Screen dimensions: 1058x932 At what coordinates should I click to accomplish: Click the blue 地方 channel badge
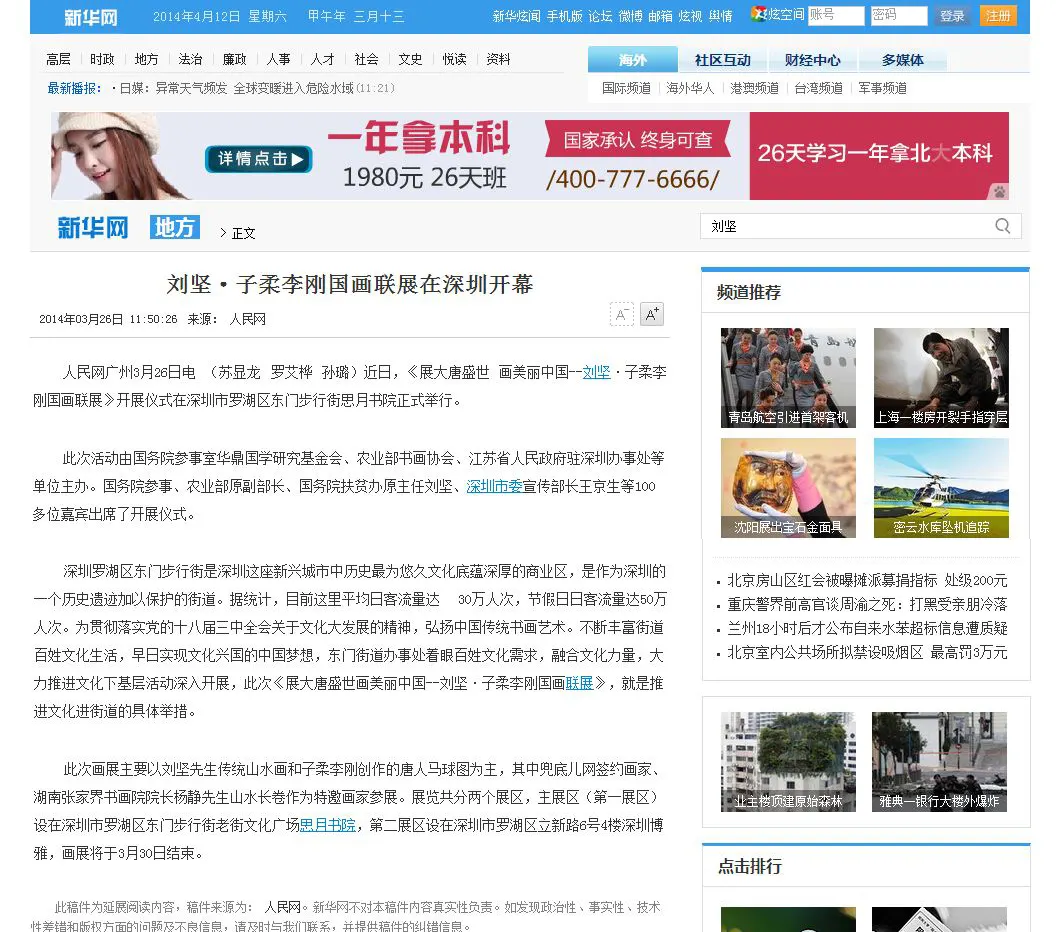click(x=175, y=227)
